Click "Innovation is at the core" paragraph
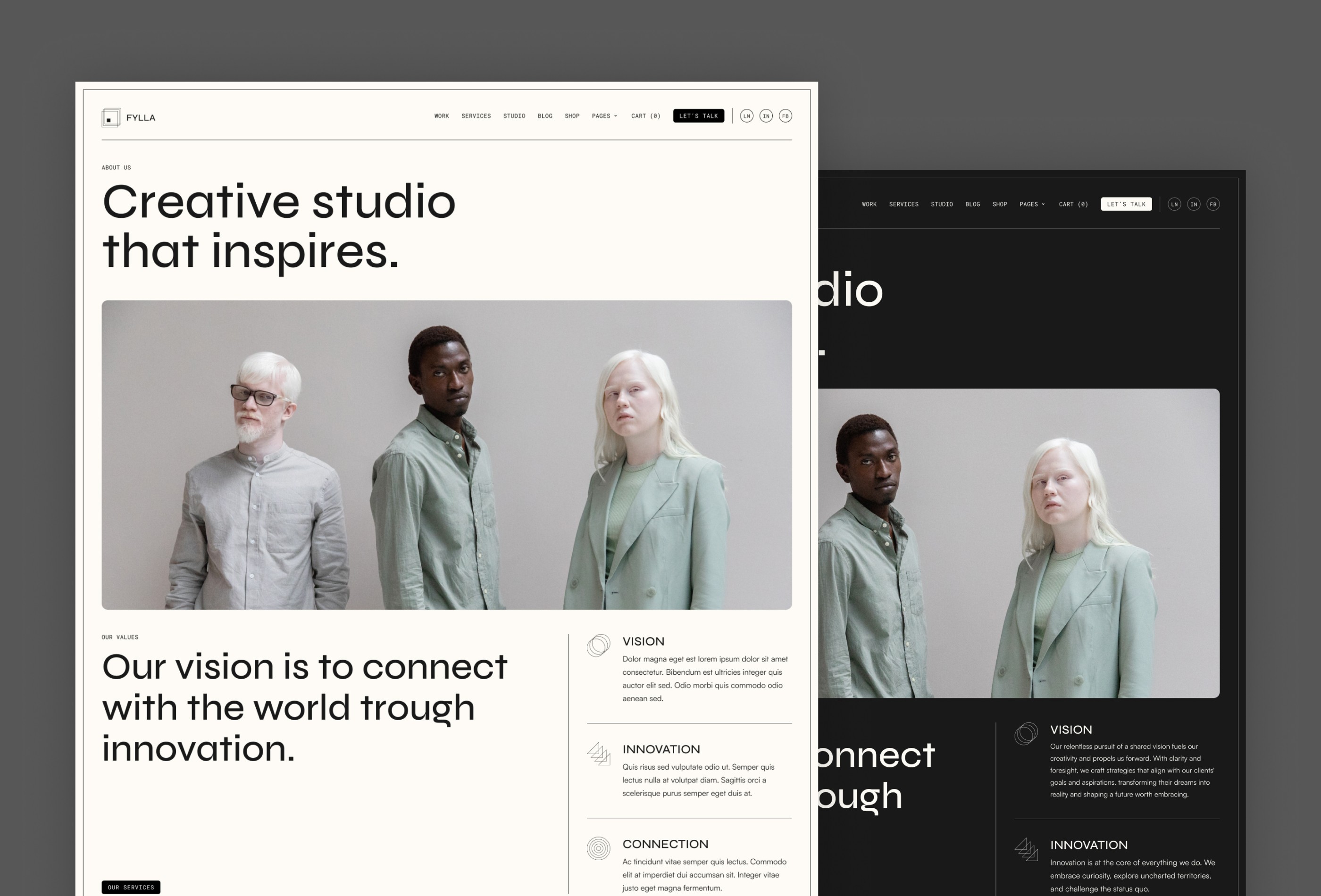1321x896 pixels. 1133,876
